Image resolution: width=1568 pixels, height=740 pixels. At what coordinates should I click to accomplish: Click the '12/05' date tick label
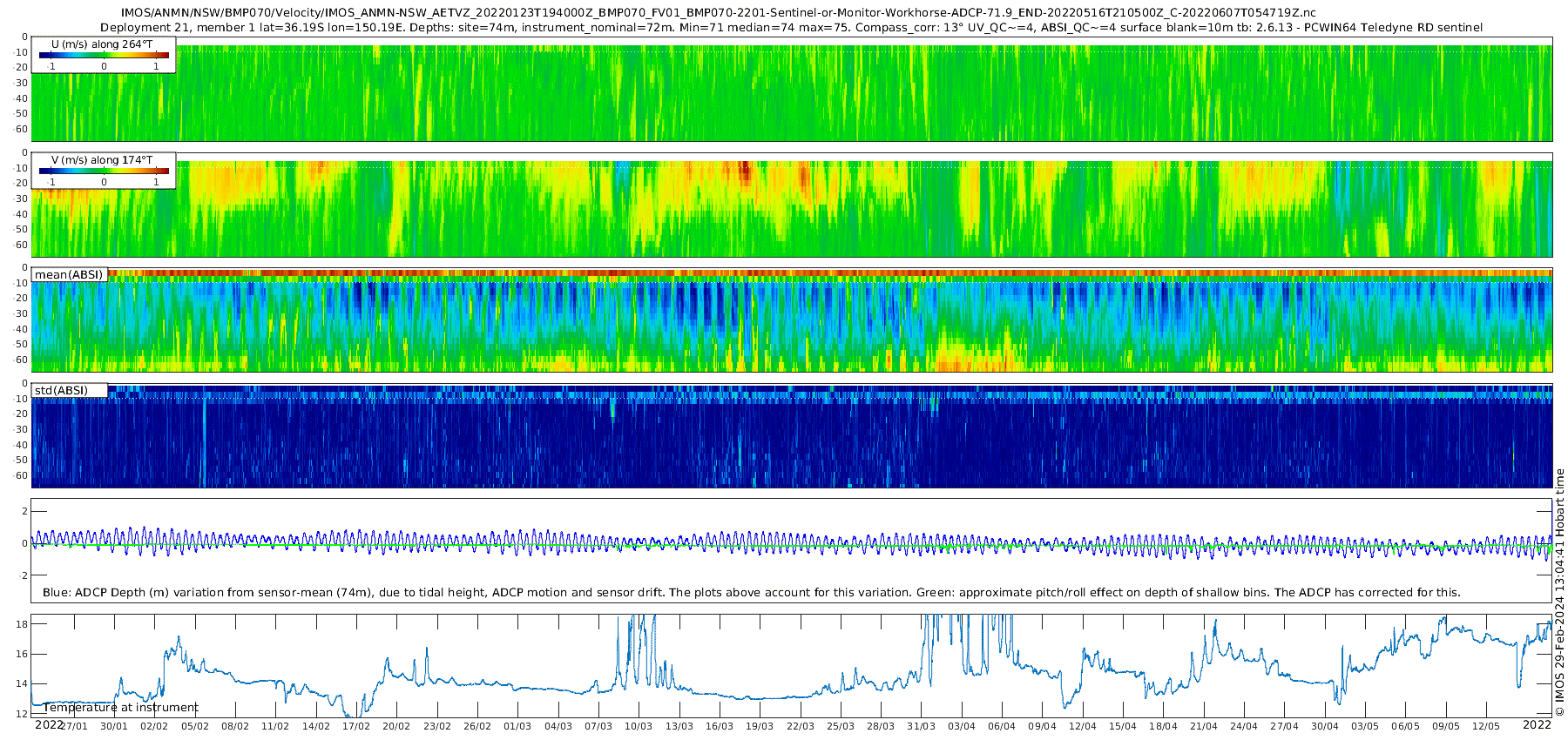coord(1486,727)
